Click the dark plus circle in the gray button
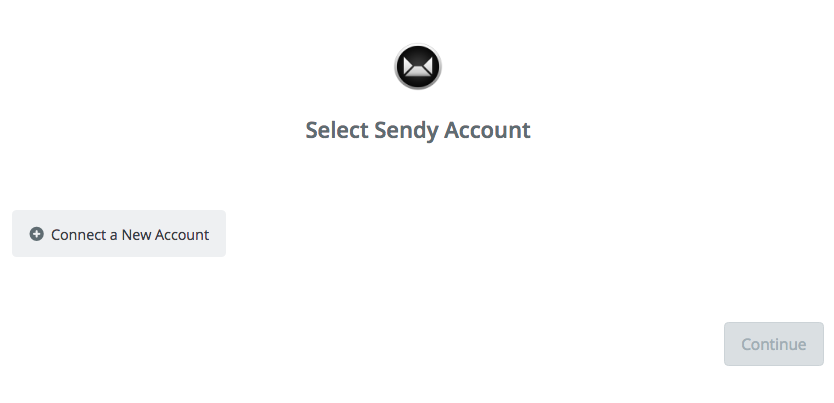This screenshot has height=403, width=834. [36, 234]
